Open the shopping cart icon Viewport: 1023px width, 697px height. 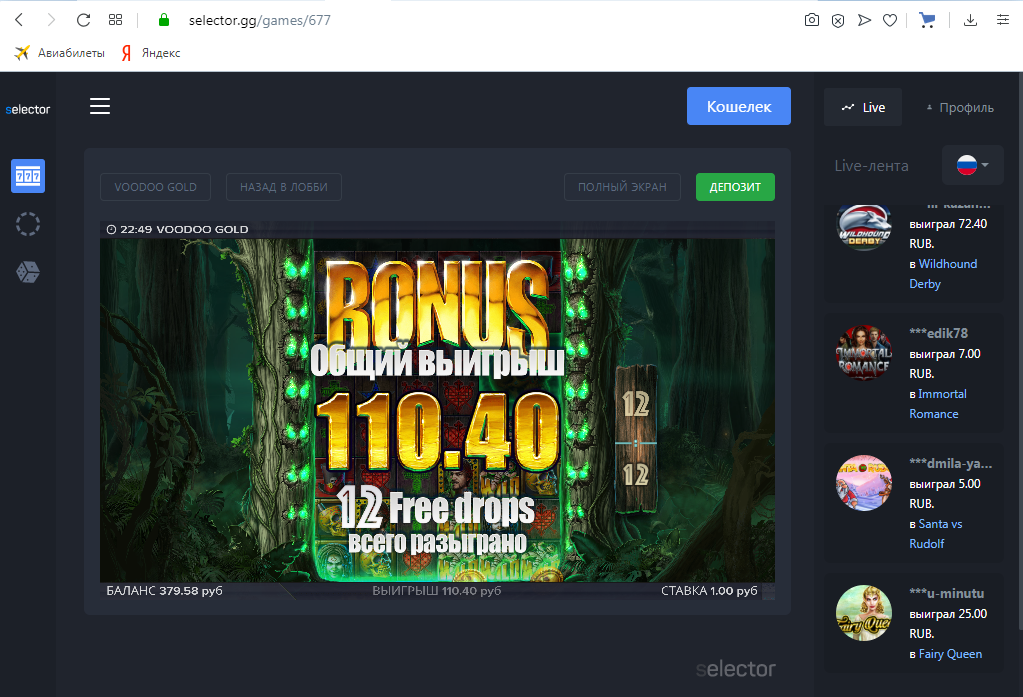click(x=926, y=20)
